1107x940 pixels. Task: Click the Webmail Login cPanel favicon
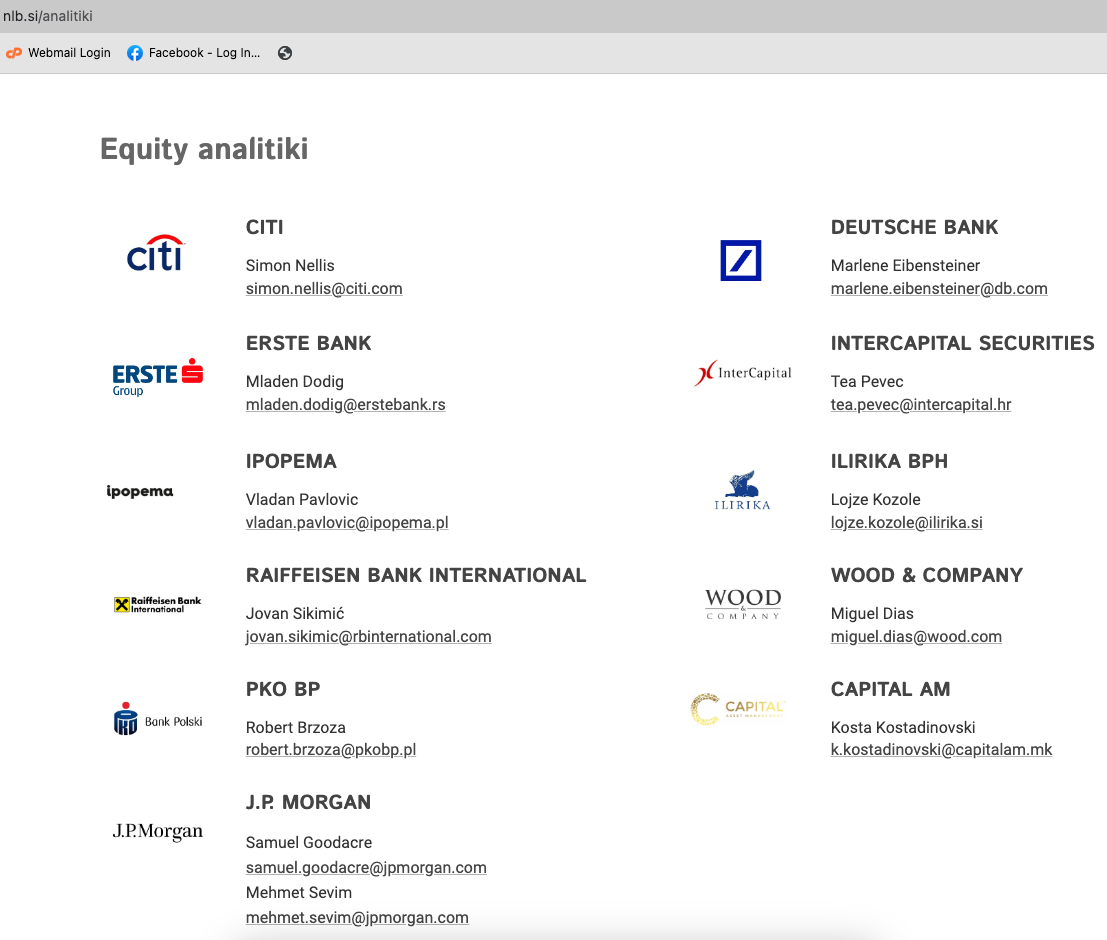tap(14, 53)
